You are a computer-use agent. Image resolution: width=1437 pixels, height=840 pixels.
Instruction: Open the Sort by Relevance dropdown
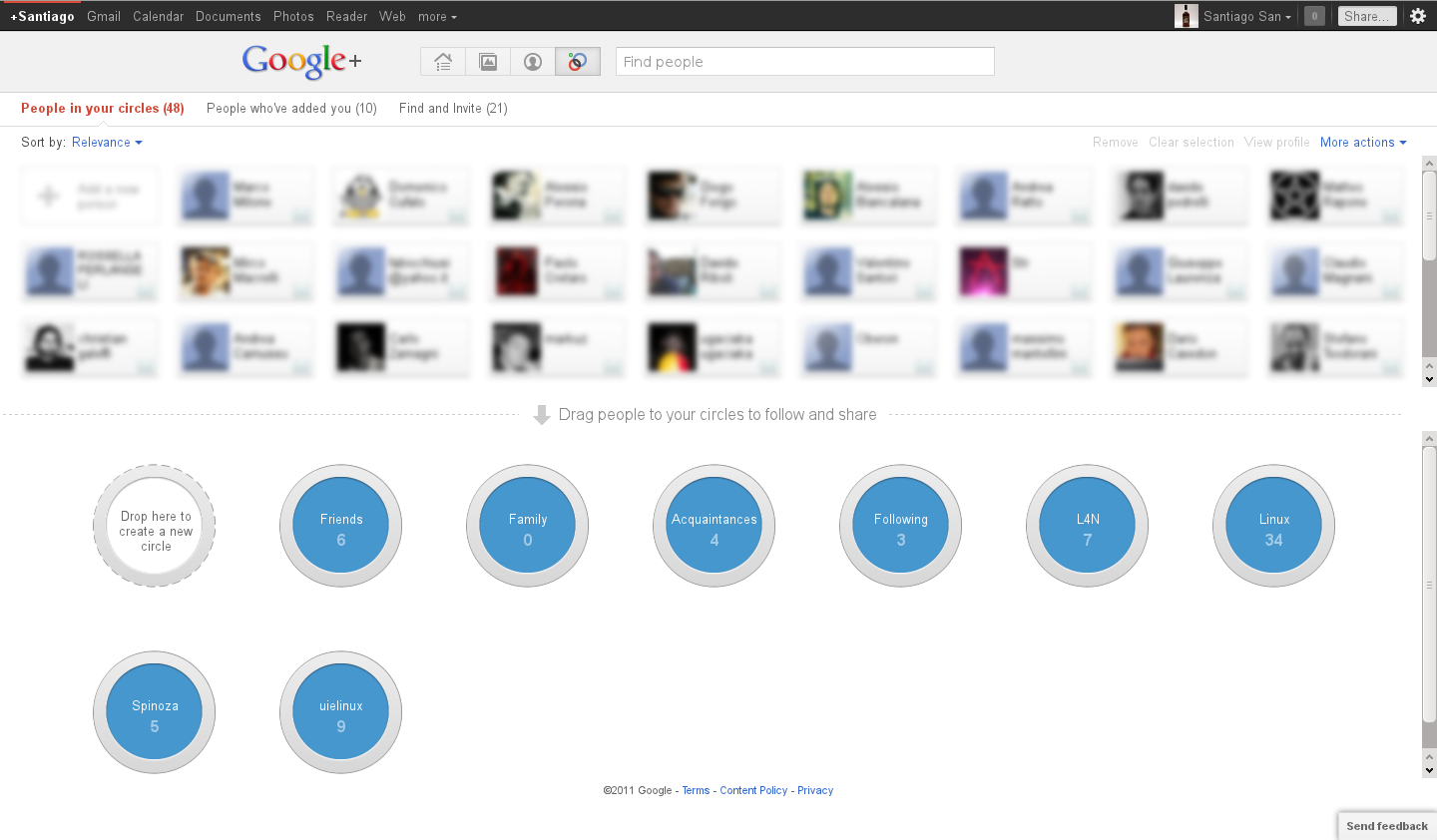click(x=107, y=143)
